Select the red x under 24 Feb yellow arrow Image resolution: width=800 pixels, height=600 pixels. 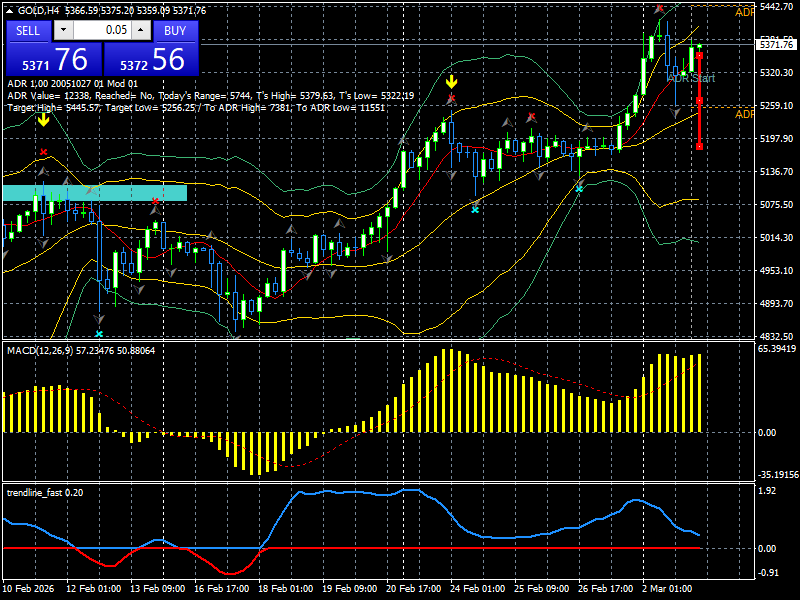pyautogui.click(x=452, y=97)
